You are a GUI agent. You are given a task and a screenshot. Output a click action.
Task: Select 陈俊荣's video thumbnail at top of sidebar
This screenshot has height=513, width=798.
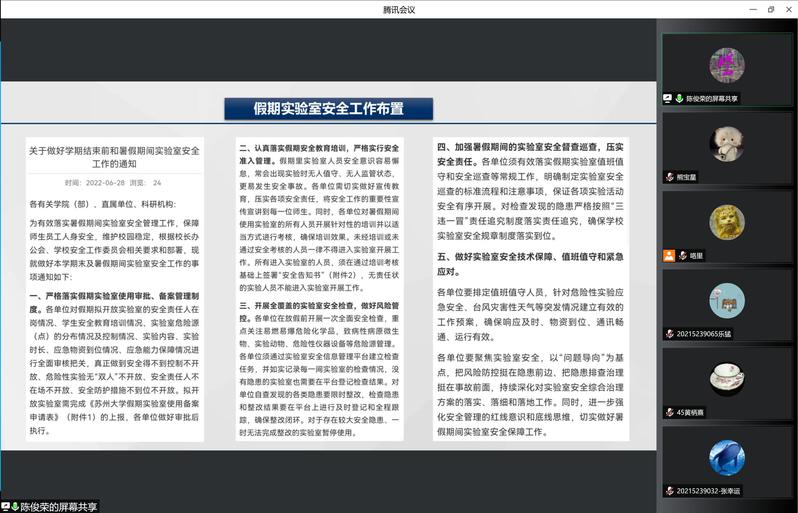pos(727,62)
